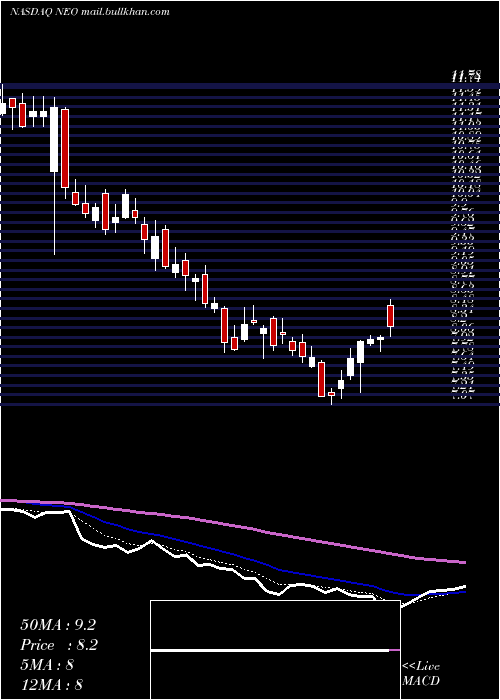This screenshot has height=700, width=500.
Task: Select the Price : 8.2 label
Action: point(59,645)
